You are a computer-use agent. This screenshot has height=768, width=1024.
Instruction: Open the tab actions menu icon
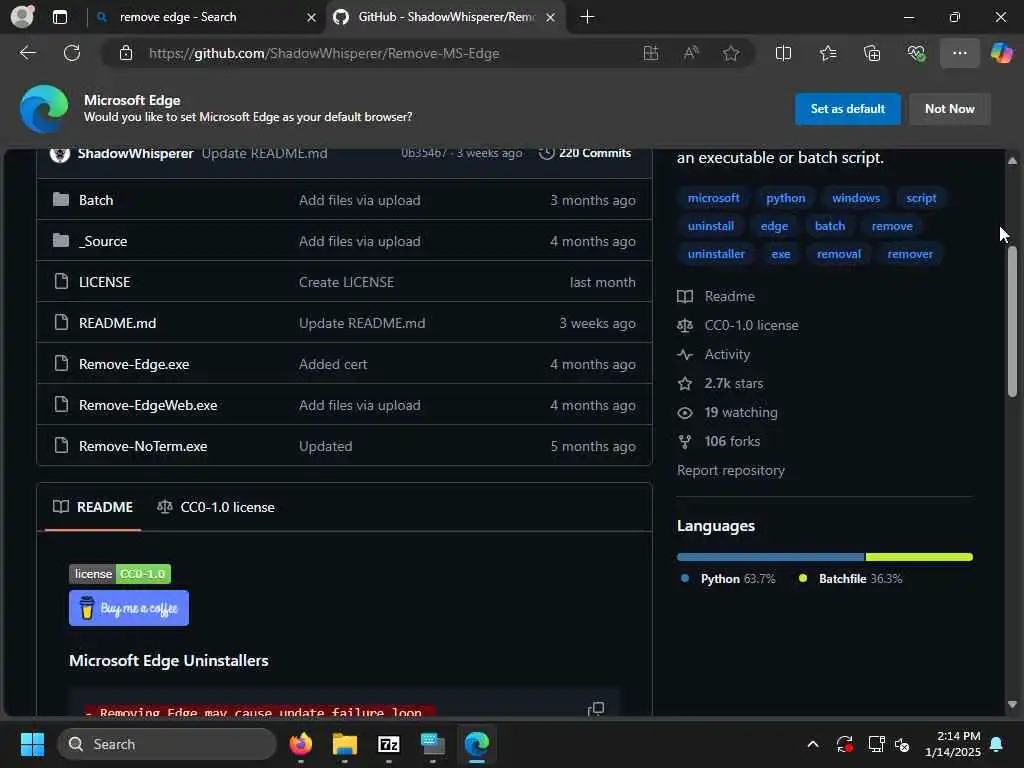click(59, 17)
